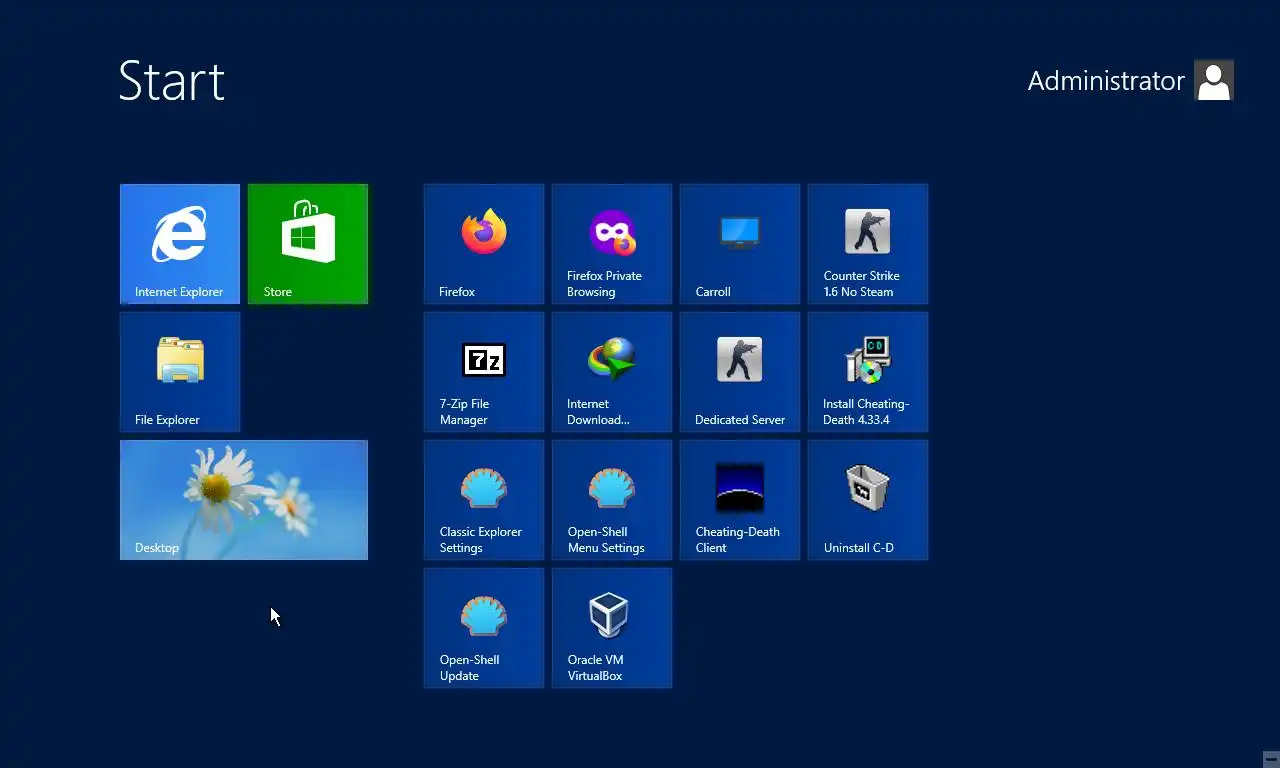Viewport: 1280px width, 768px height.
Task: Run Install Cheating-Death 4.33.4 tile
Action: [868, 372]
